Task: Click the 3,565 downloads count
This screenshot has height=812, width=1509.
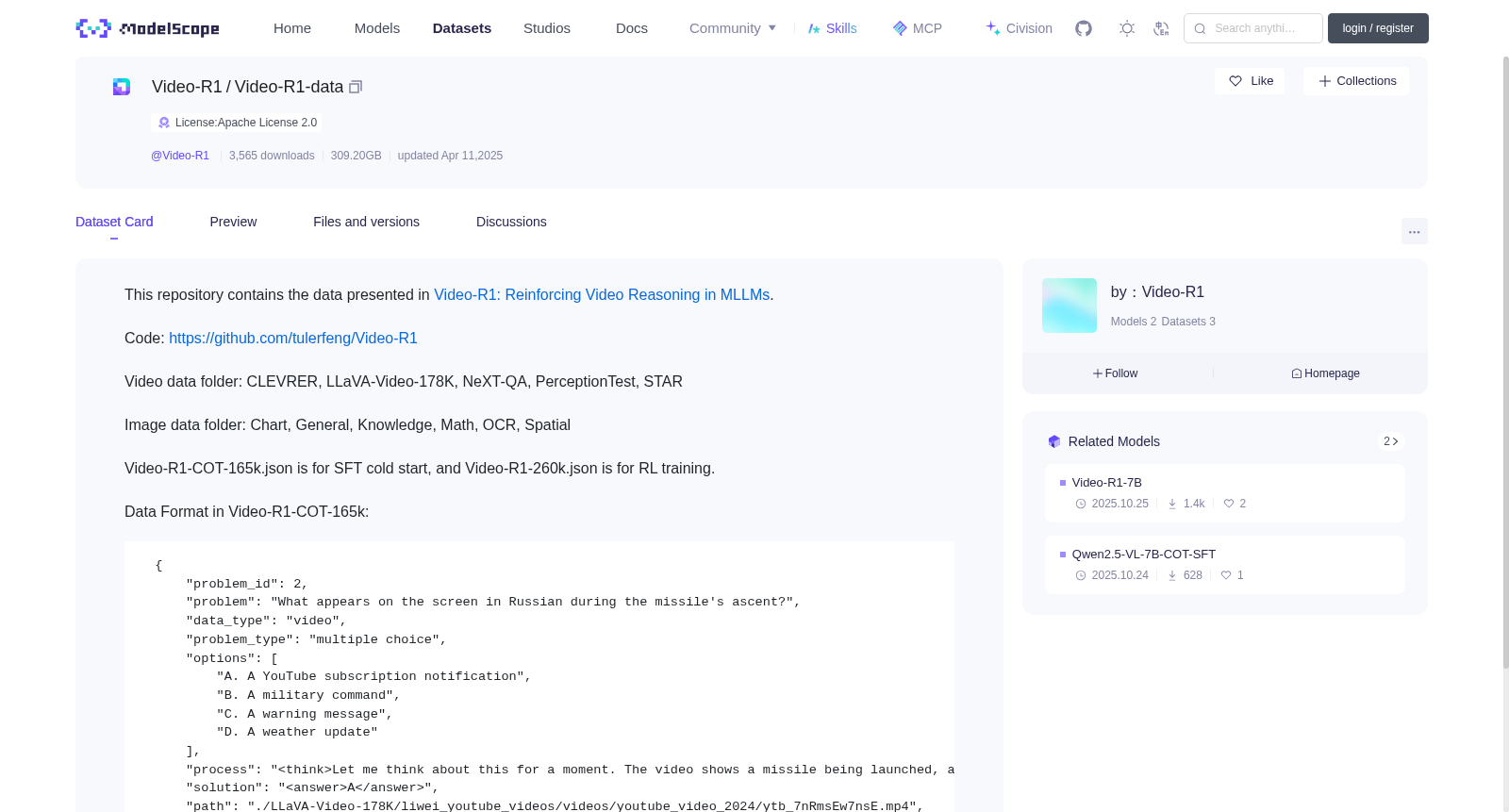Action: pyautogui.click(x=272, y=156)
